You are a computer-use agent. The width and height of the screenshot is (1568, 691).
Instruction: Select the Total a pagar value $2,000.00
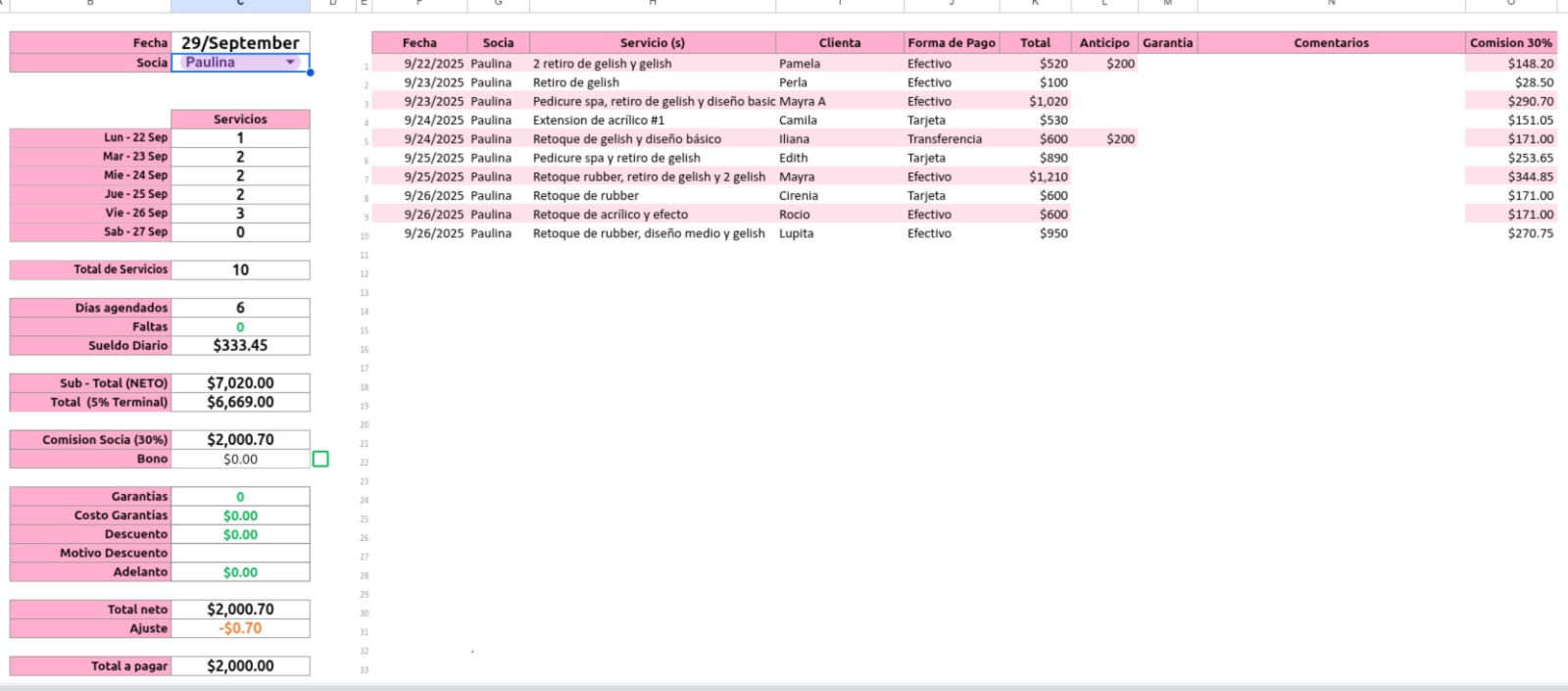(240, 666)
